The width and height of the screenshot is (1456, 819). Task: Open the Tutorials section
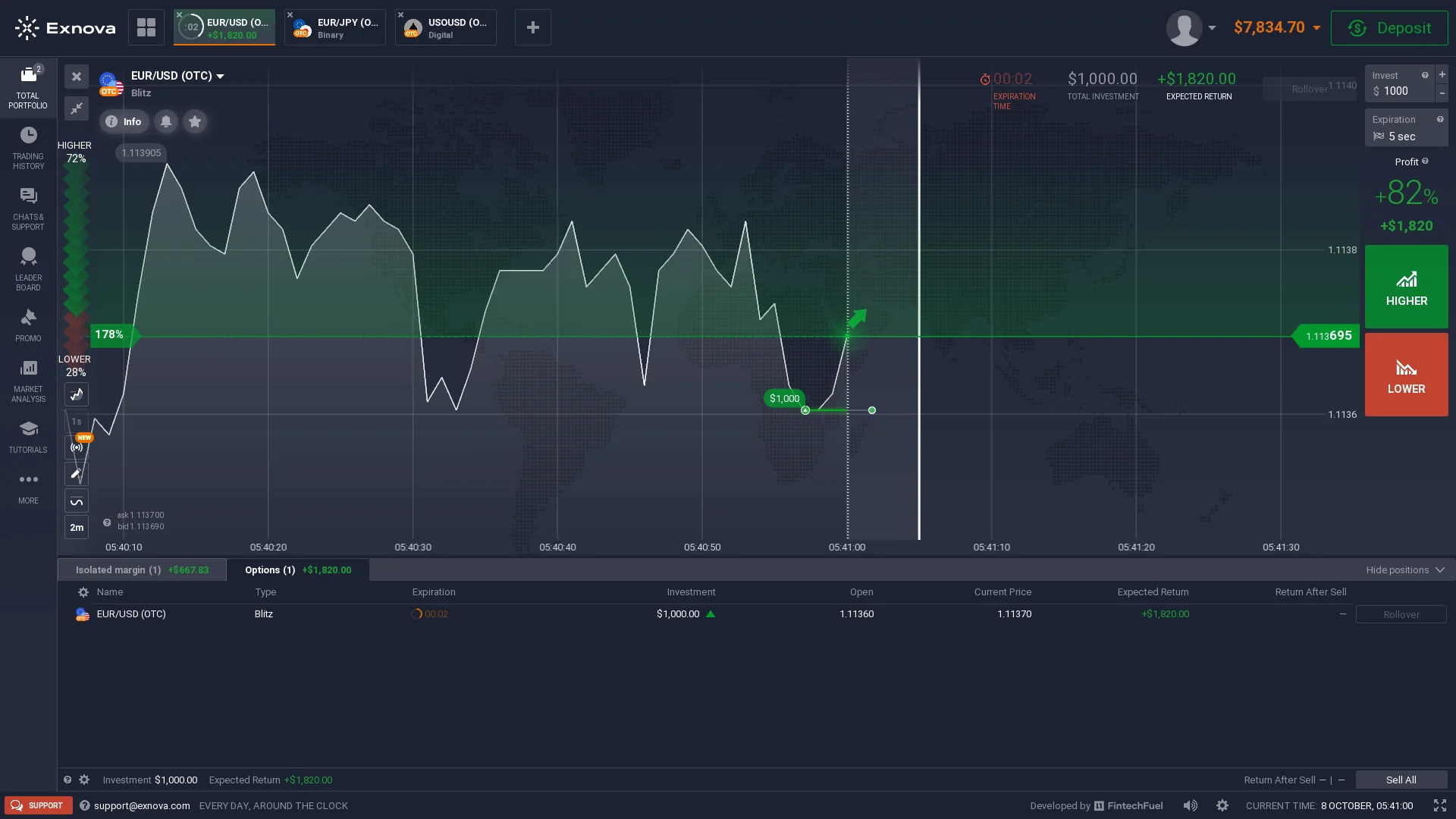28,438
